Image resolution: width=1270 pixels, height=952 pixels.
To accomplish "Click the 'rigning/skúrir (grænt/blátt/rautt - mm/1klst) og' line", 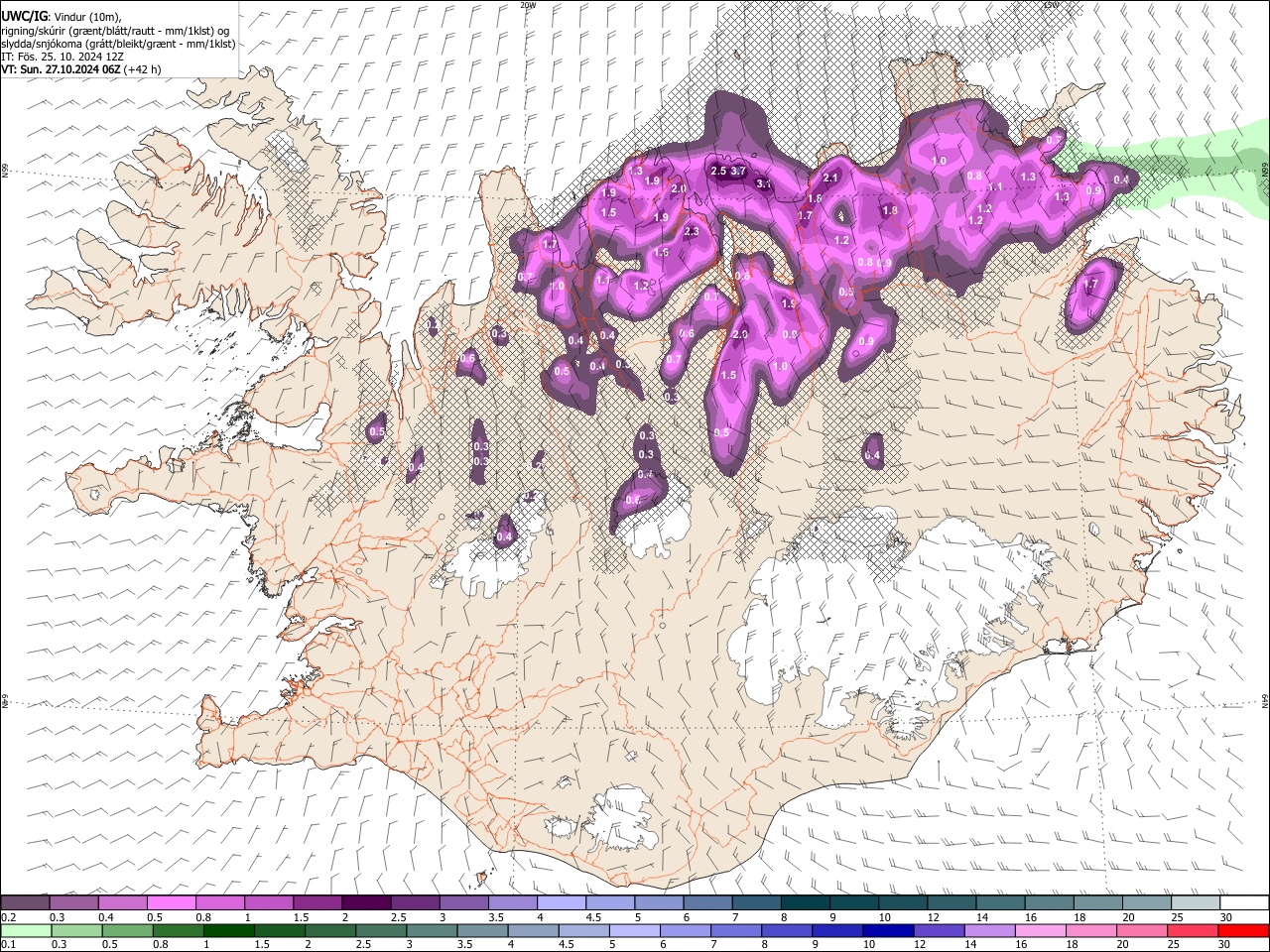I will tap(116, 31).
